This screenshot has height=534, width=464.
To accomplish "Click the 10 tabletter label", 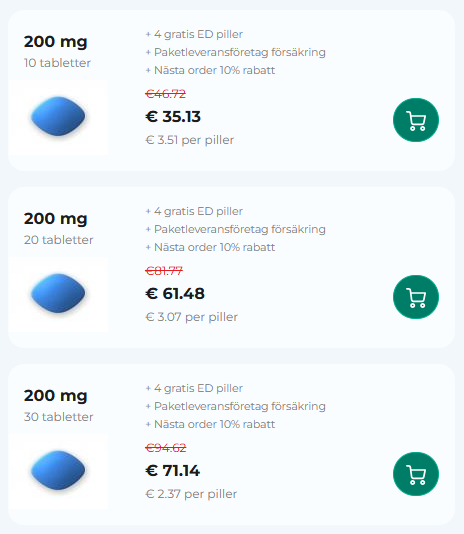I will click(57, 63).
